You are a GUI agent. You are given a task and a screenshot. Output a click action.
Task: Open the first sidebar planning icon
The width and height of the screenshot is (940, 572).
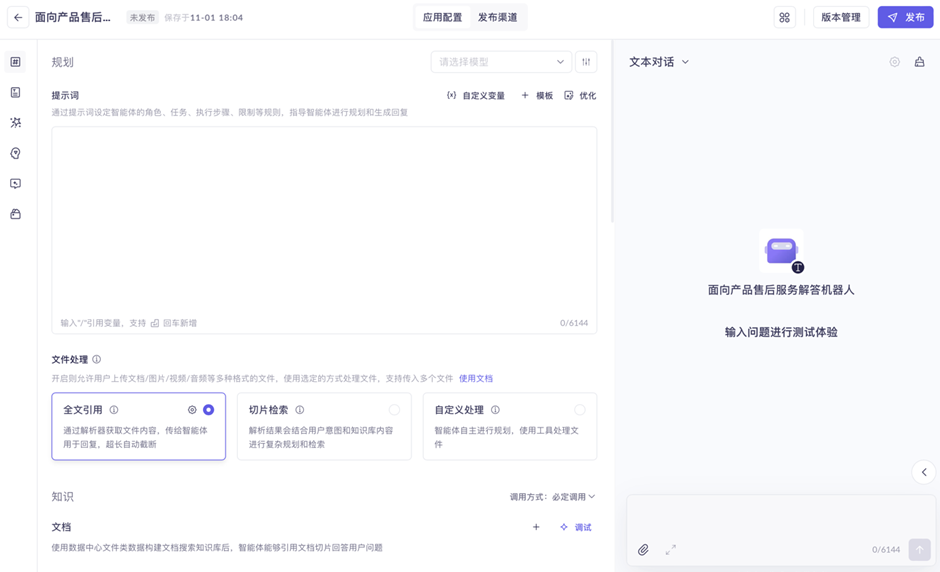pyautogui.click(x=16, y=62)
